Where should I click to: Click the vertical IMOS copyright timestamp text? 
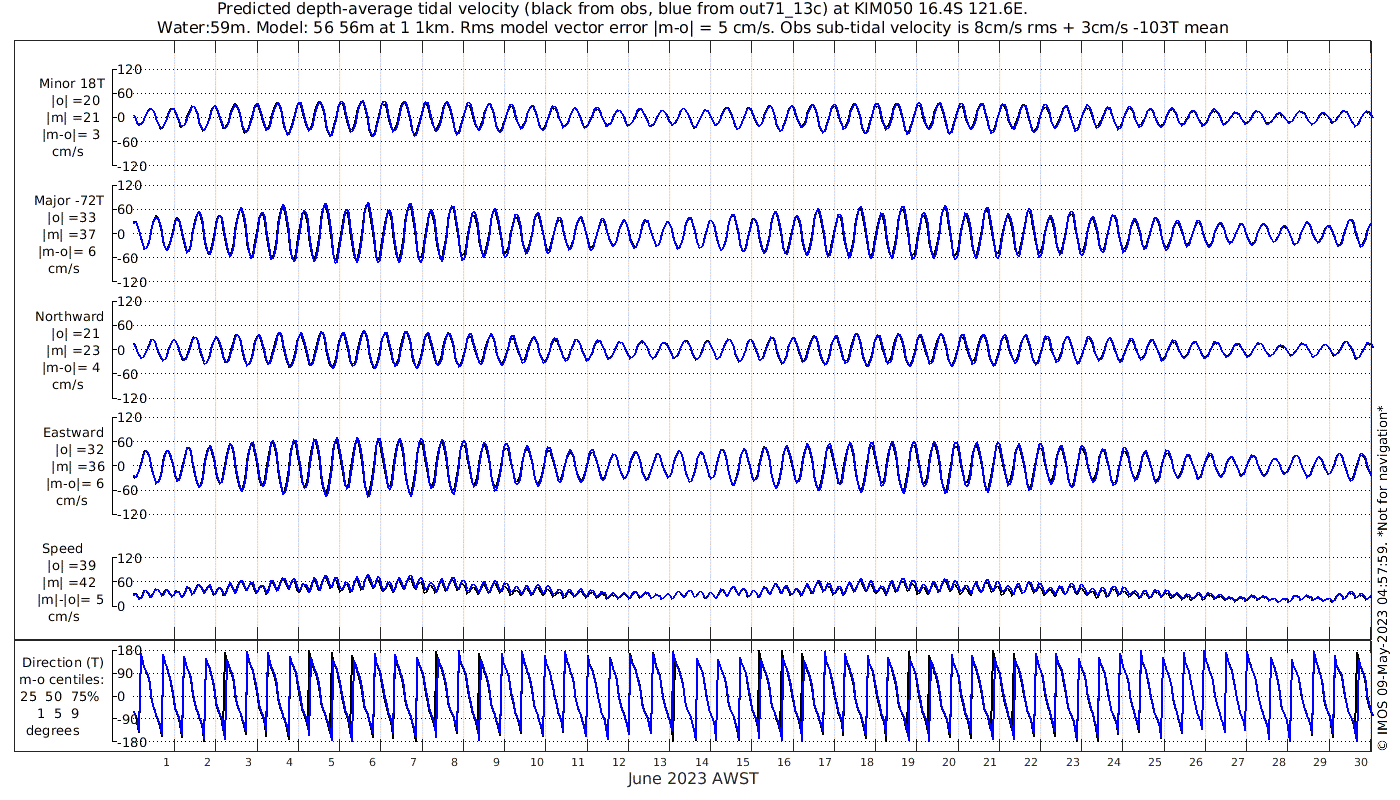coord(1383,577)
